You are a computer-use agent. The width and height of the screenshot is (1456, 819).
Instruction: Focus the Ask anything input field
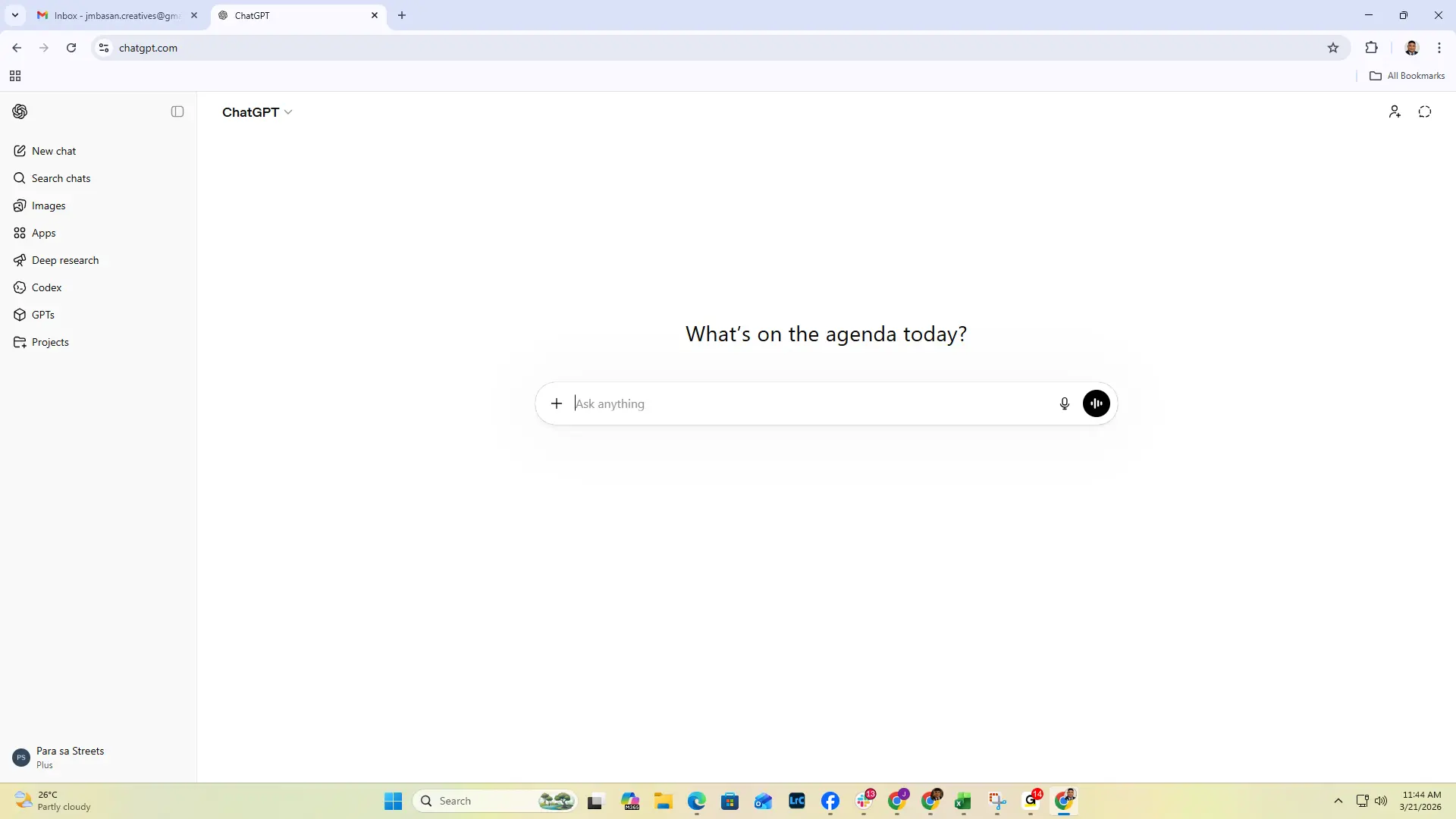click(811, 403)
